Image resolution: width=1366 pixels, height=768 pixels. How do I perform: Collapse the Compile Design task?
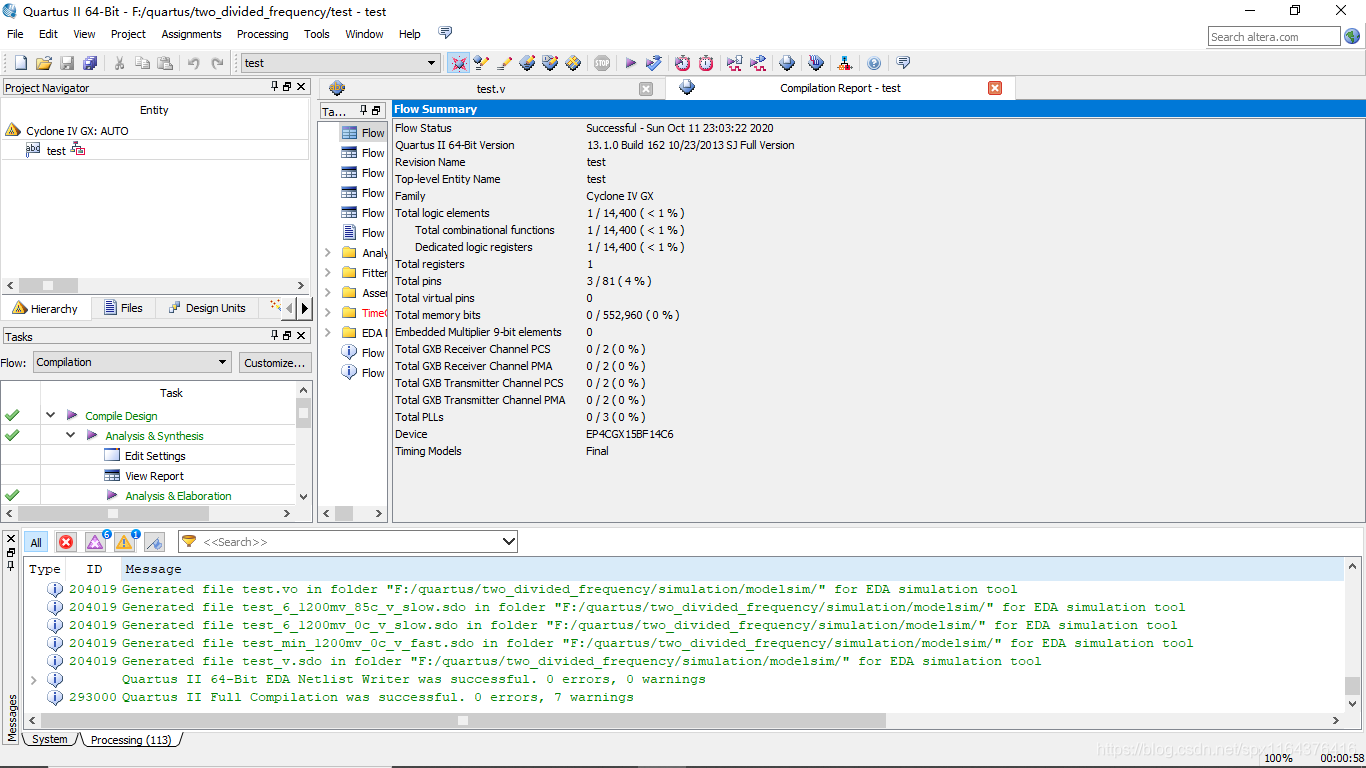[x=50, y=415]
